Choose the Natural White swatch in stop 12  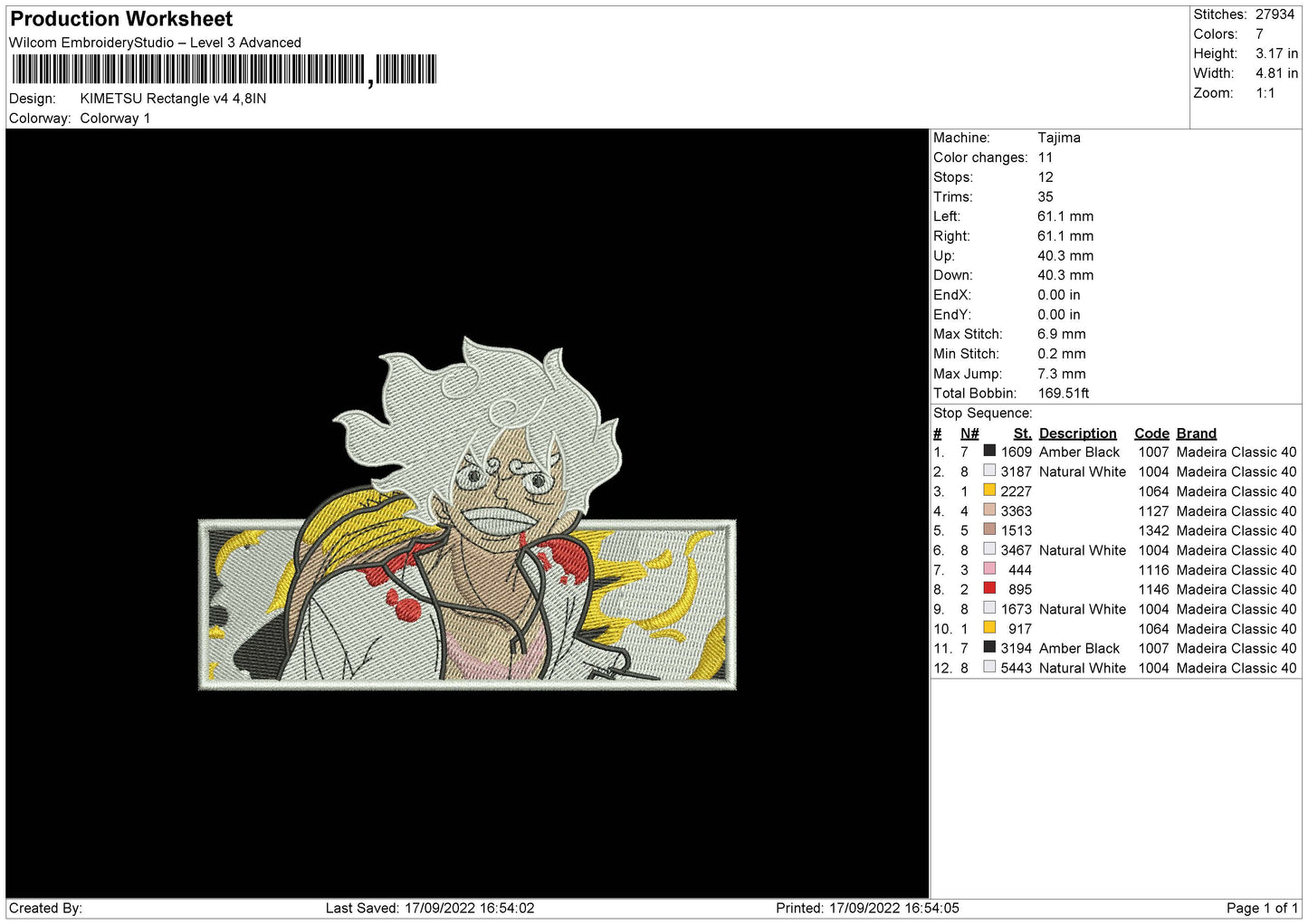pos(989,668)
